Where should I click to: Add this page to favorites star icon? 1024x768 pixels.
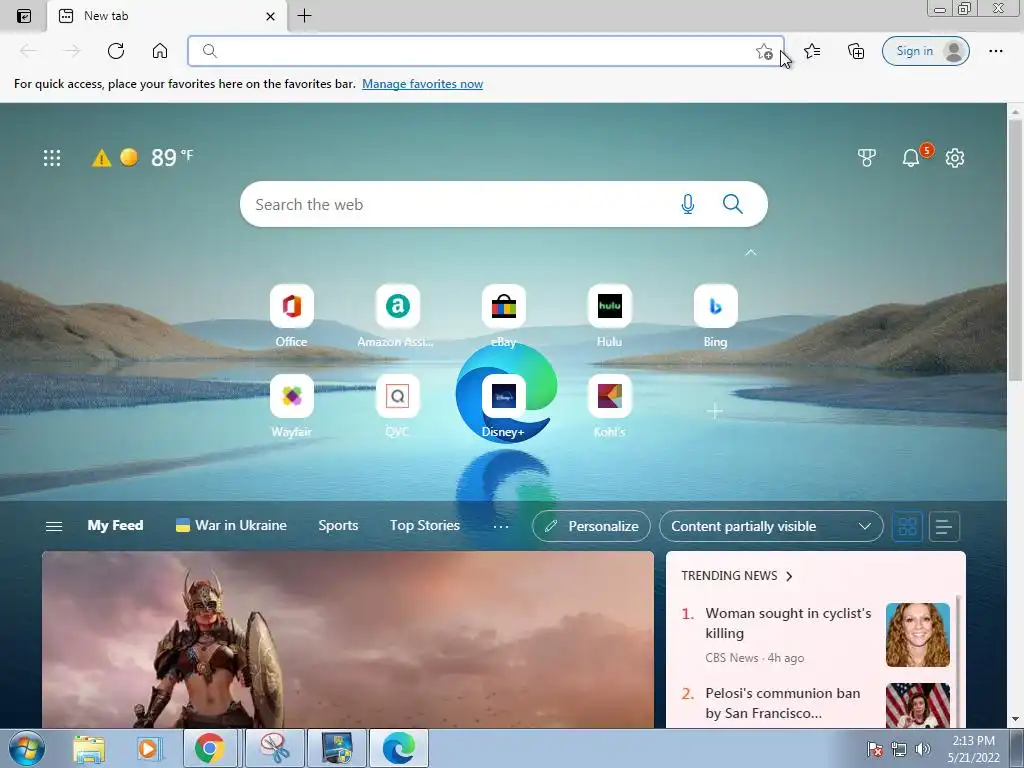pos(764,51)
